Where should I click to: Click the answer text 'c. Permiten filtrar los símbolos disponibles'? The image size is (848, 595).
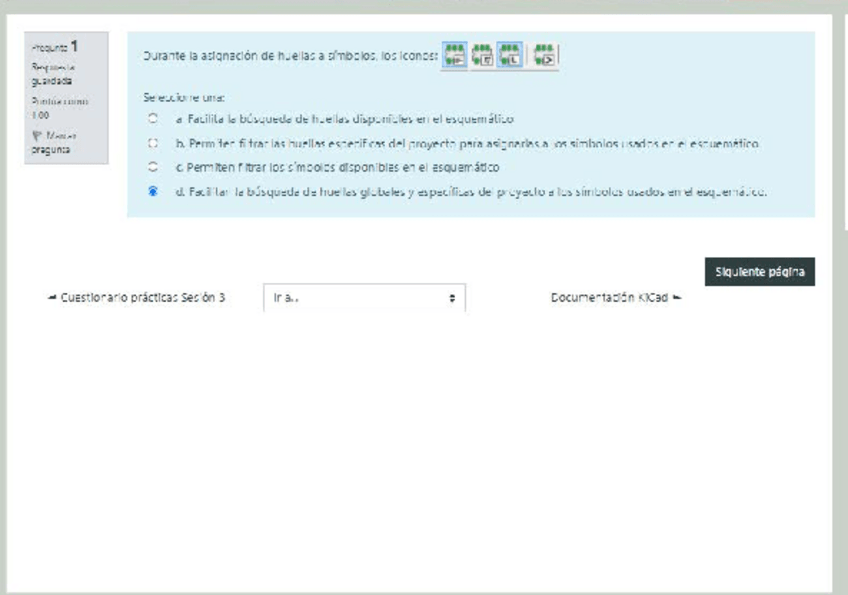click(x=337, y=167)
